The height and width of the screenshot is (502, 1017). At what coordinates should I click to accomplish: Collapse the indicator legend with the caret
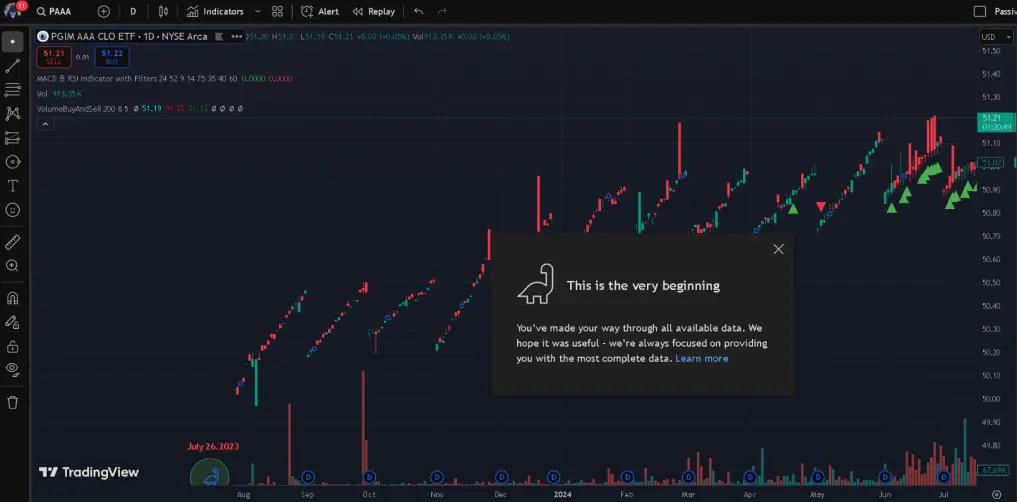tap(45, 124)
